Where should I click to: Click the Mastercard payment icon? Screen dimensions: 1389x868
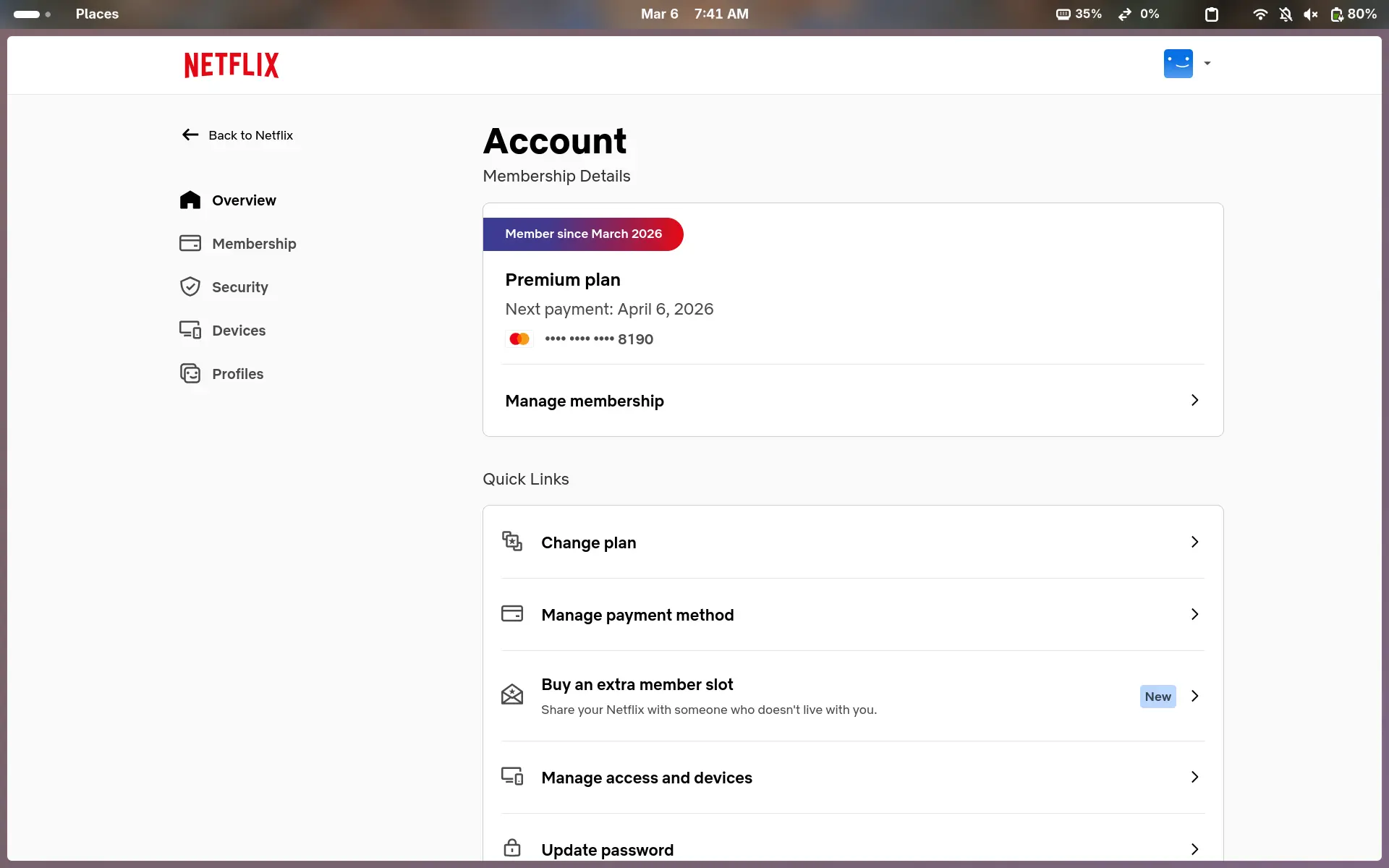coord(519,339)
